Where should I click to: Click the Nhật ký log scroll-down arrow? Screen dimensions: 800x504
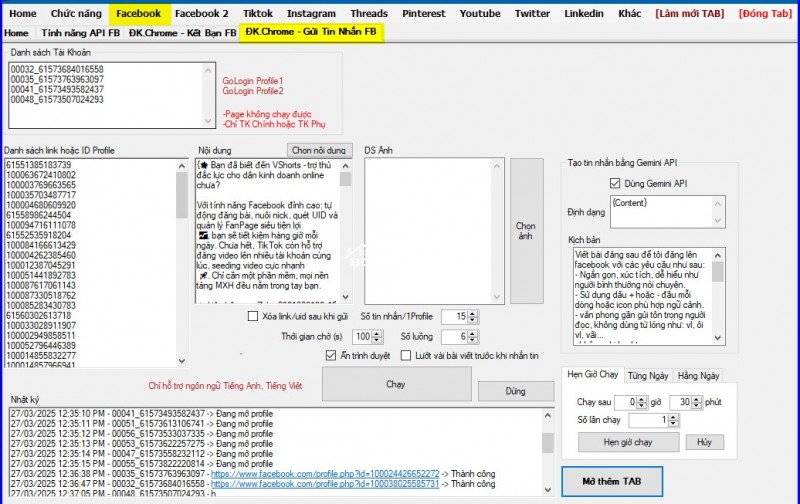[x=548, y=490]
